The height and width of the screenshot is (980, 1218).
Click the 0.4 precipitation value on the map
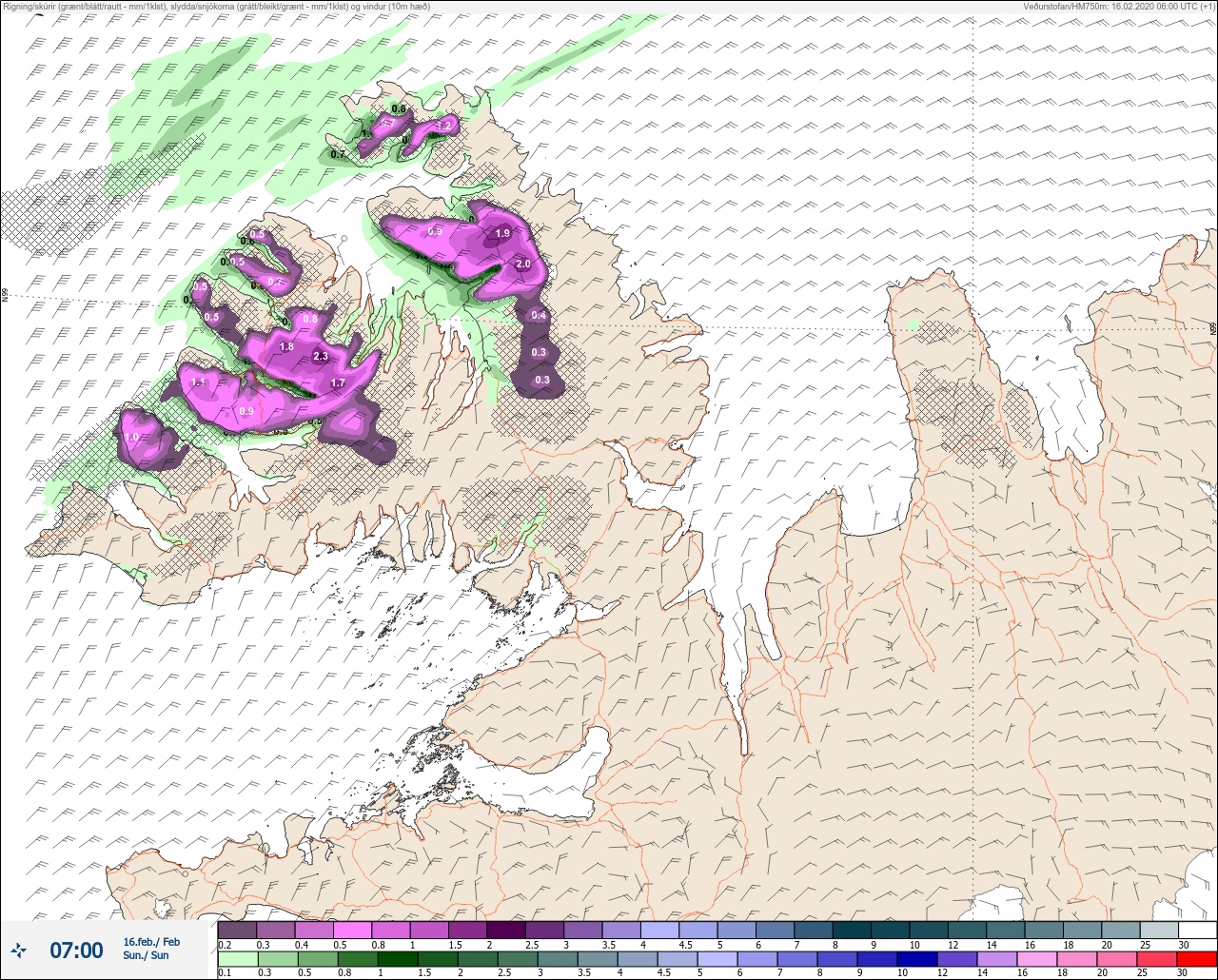tap(539, 315)
